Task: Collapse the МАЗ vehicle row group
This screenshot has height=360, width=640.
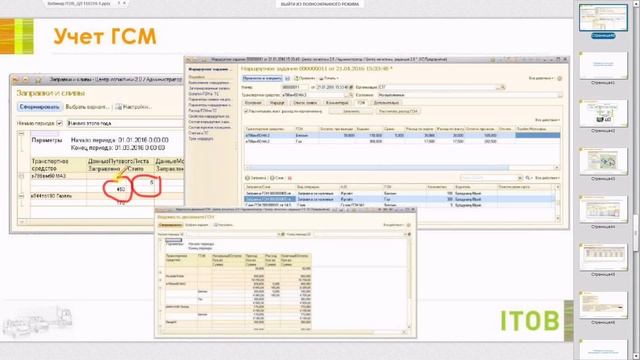Action: pyautogui.click(x=21, y=176)
